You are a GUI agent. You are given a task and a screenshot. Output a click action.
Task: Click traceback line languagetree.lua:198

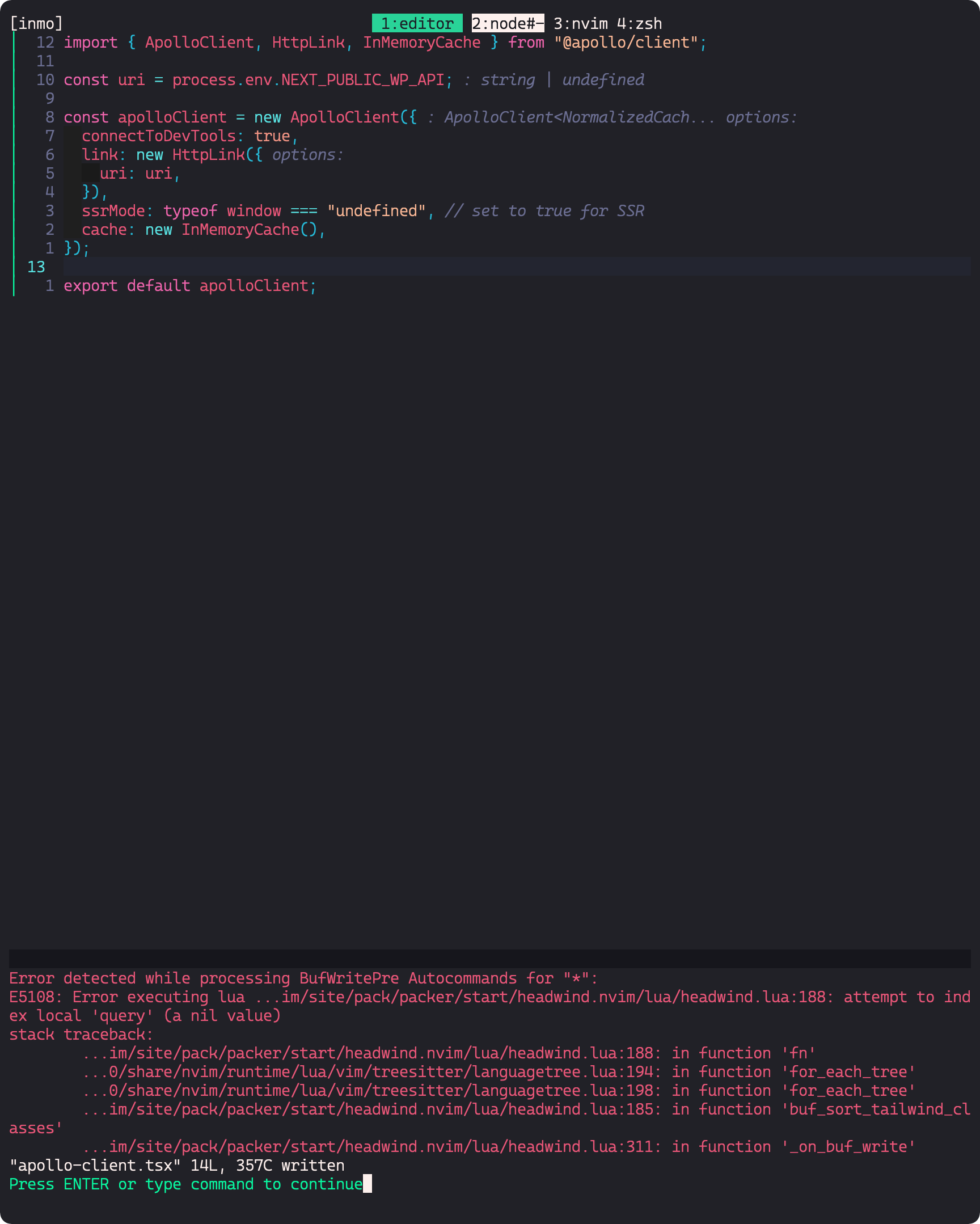point(499,1091)
